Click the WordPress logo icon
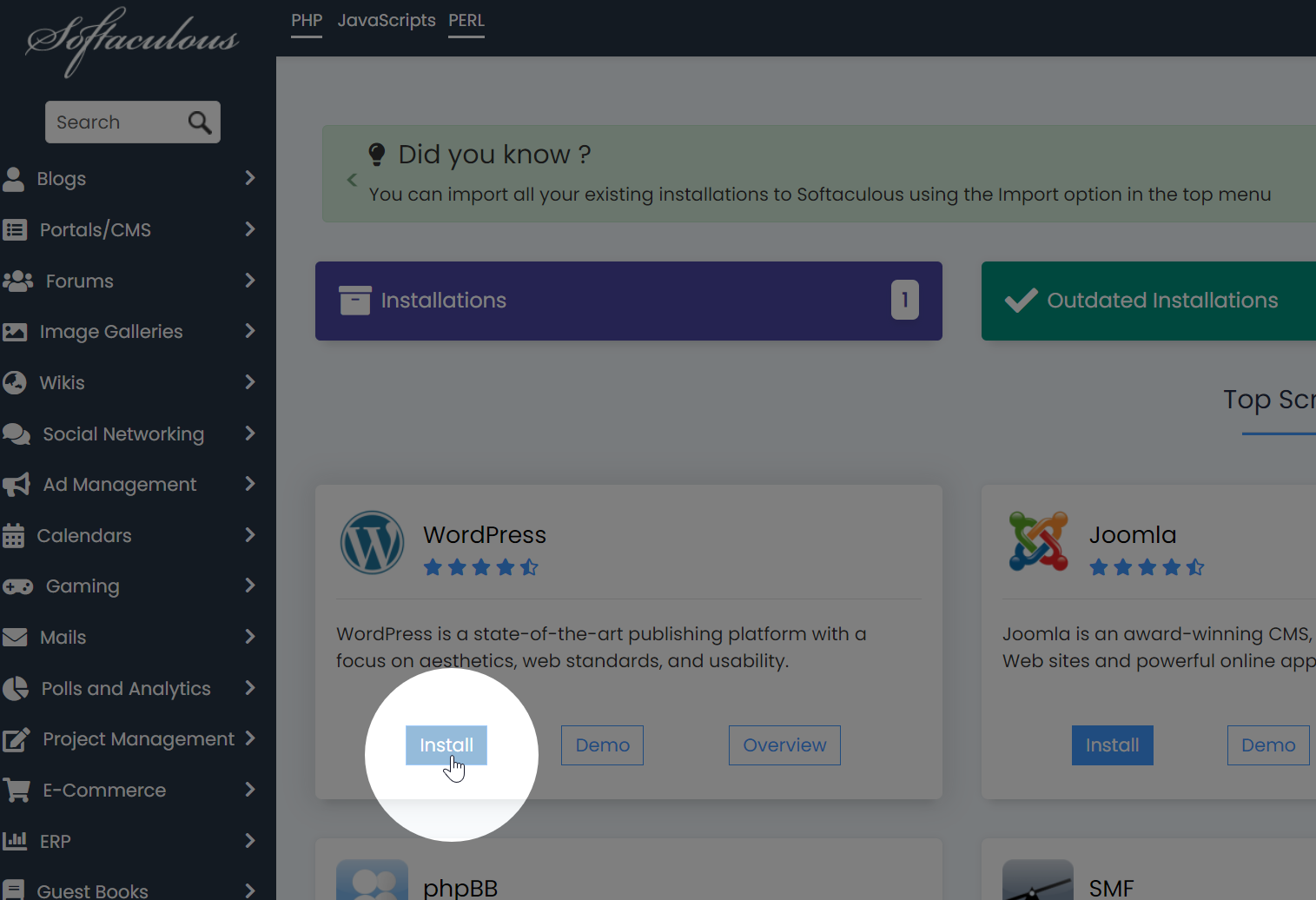 (x=372, y=542)
